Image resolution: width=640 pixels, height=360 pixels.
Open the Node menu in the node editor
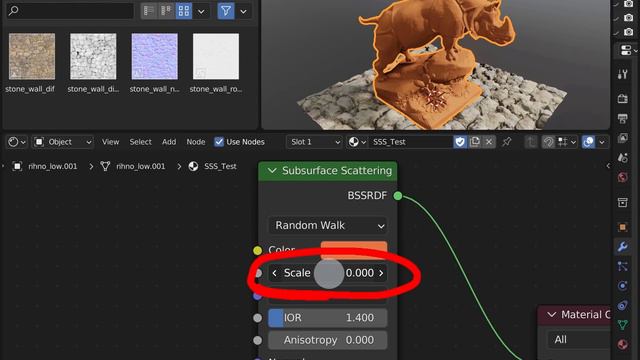click(196, 142)
